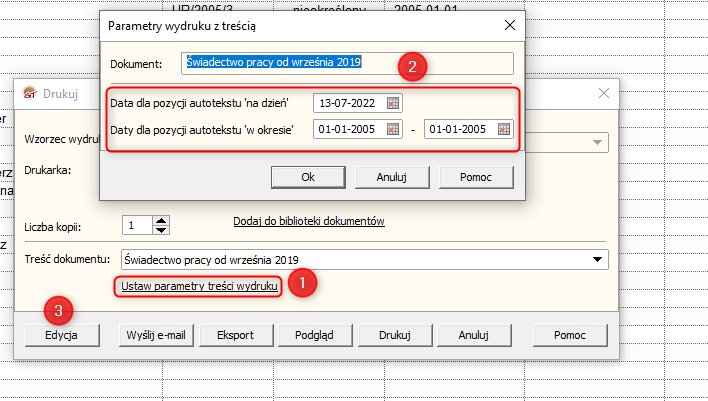
Task: Click the Edycja button
Action: [62, 335]
